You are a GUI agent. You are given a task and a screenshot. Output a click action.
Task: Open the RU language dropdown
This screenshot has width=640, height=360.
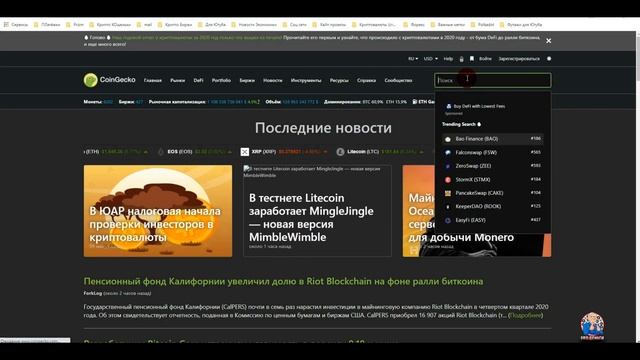click(x=413, y=59)
